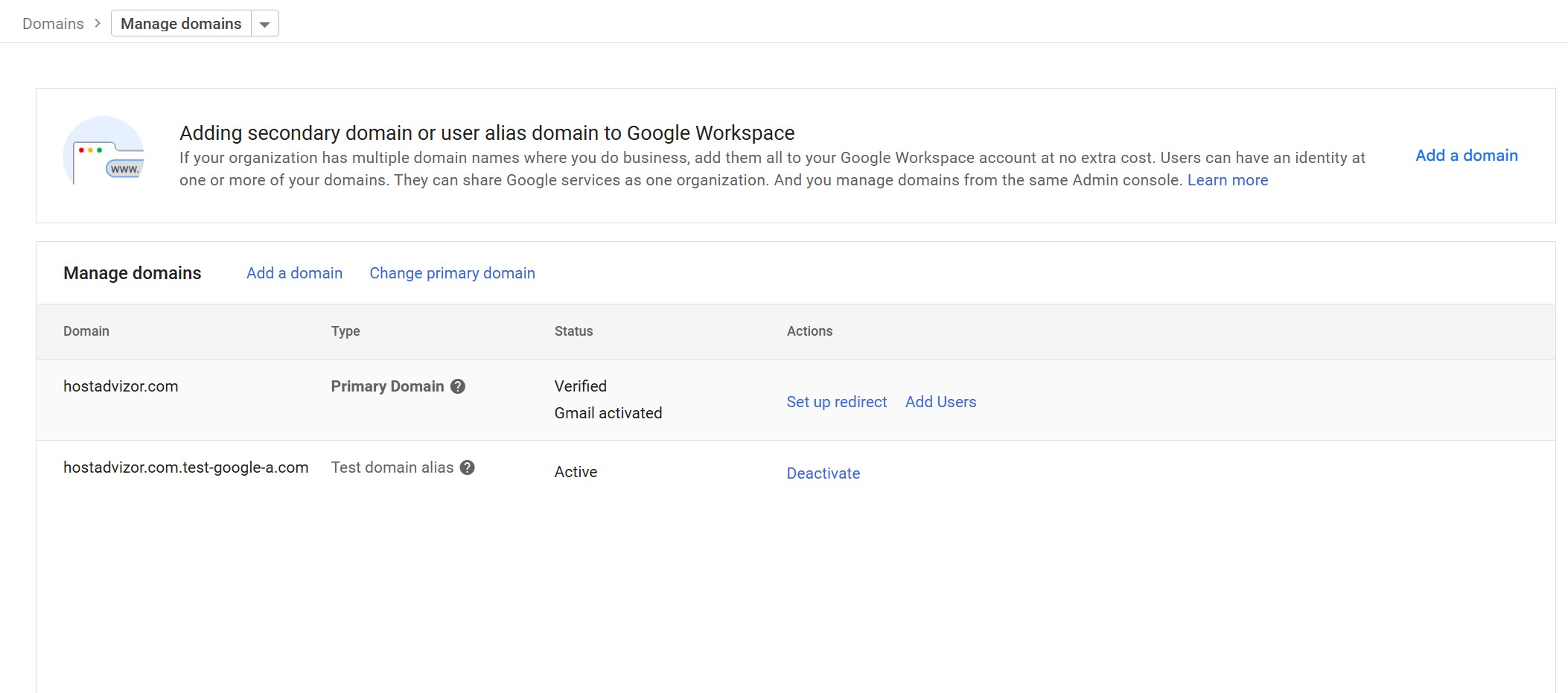Screen dimensions: 1568x693
Task: Click Add Users for the primary domain
Action: [x=940, y=402]
